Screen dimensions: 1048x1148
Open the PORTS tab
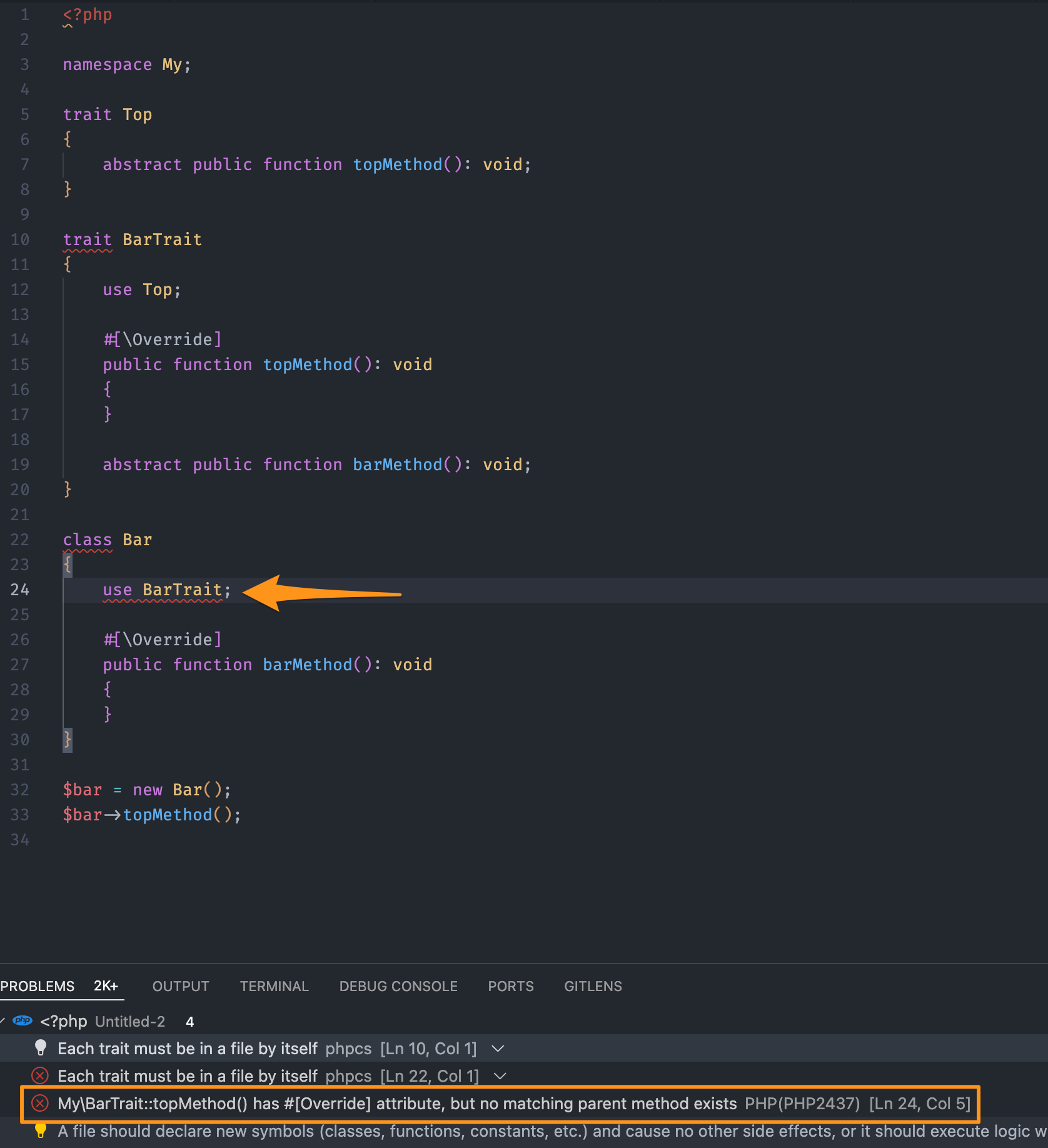pos(510,986)
